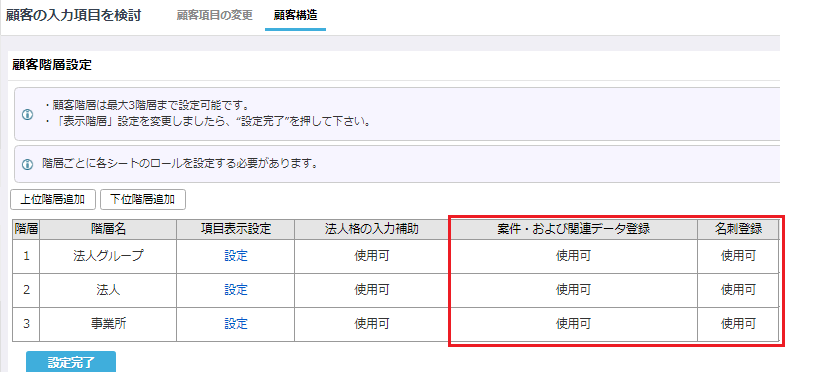Click the 法人格の入力補助 column header
Screen dimensions: 820x372
tap(372, 229)
